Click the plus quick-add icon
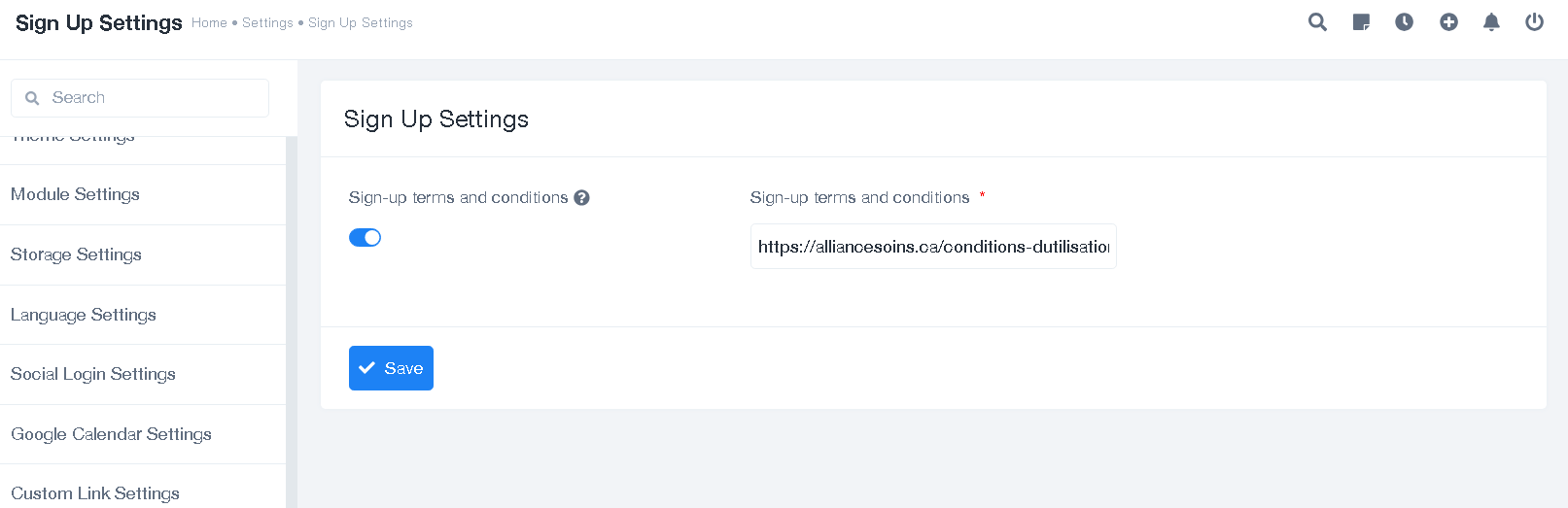Image resolution: width=1568 pixels, height=508 pixels. click(1448, 21)
